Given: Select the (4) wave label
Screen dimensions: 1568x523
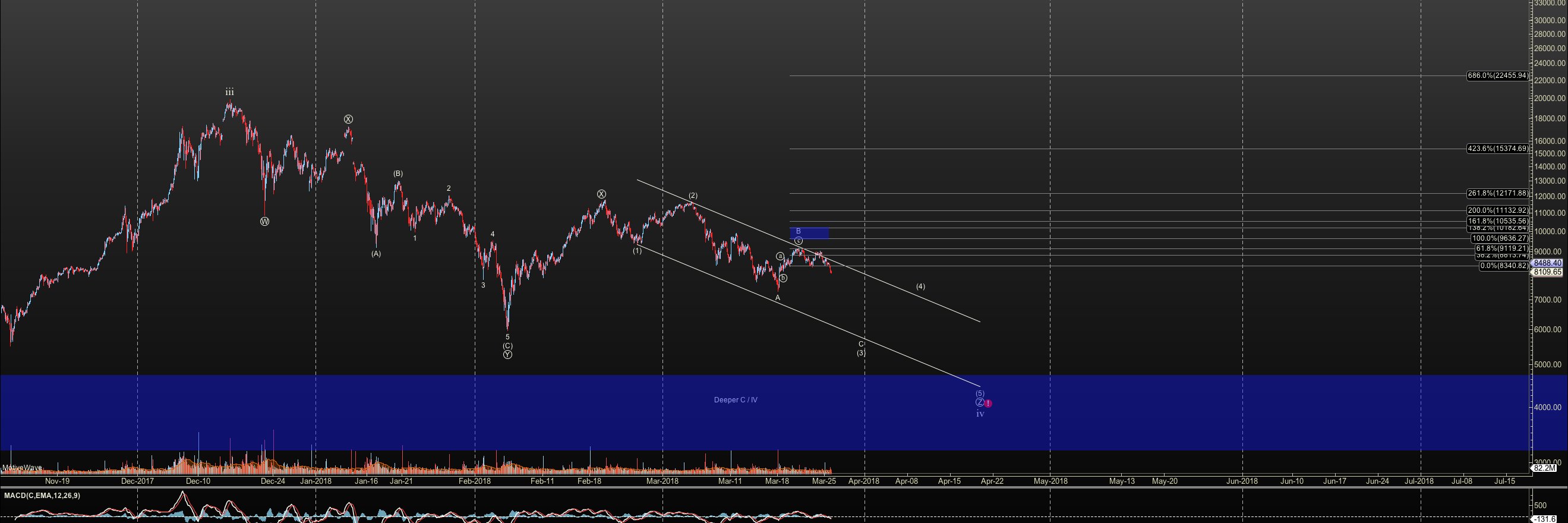Looking at the screenshot, I should pos(920,286).
